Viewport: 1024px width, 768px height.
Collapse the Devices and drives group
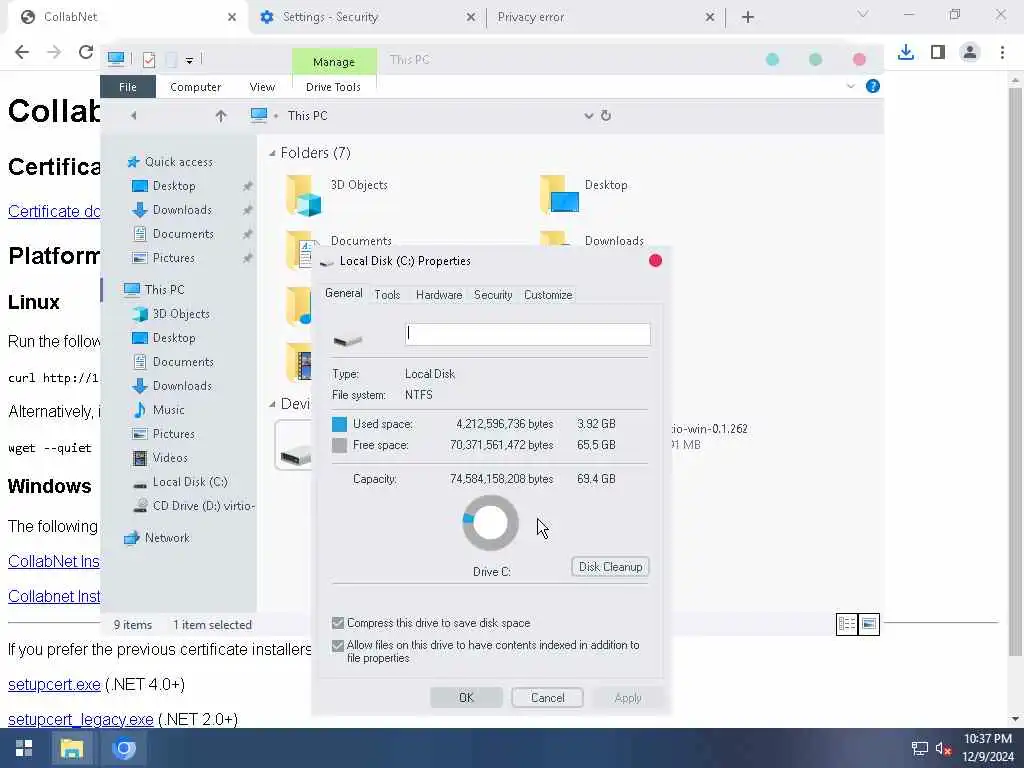(x=272, y=405)
